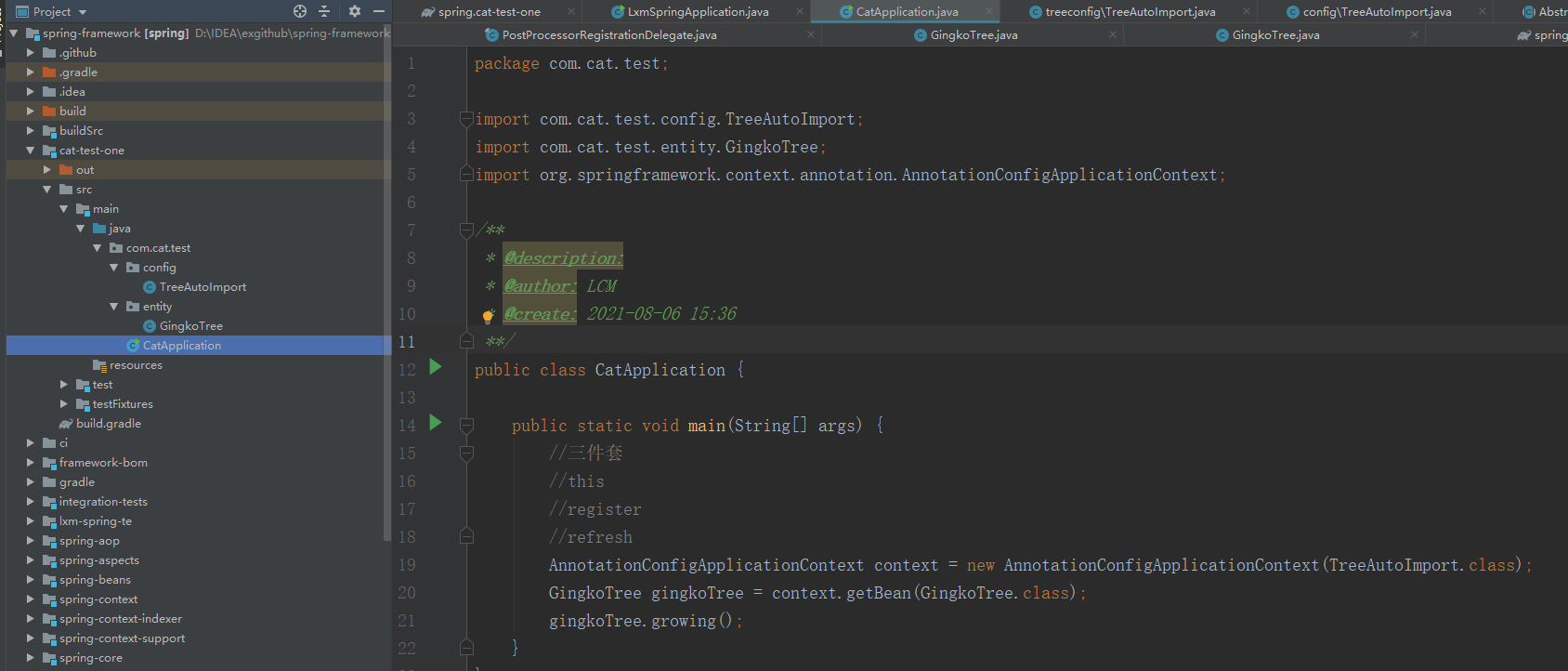Expand the build folder arrow
Screen dimensions: 1568x671
[31, 112]
